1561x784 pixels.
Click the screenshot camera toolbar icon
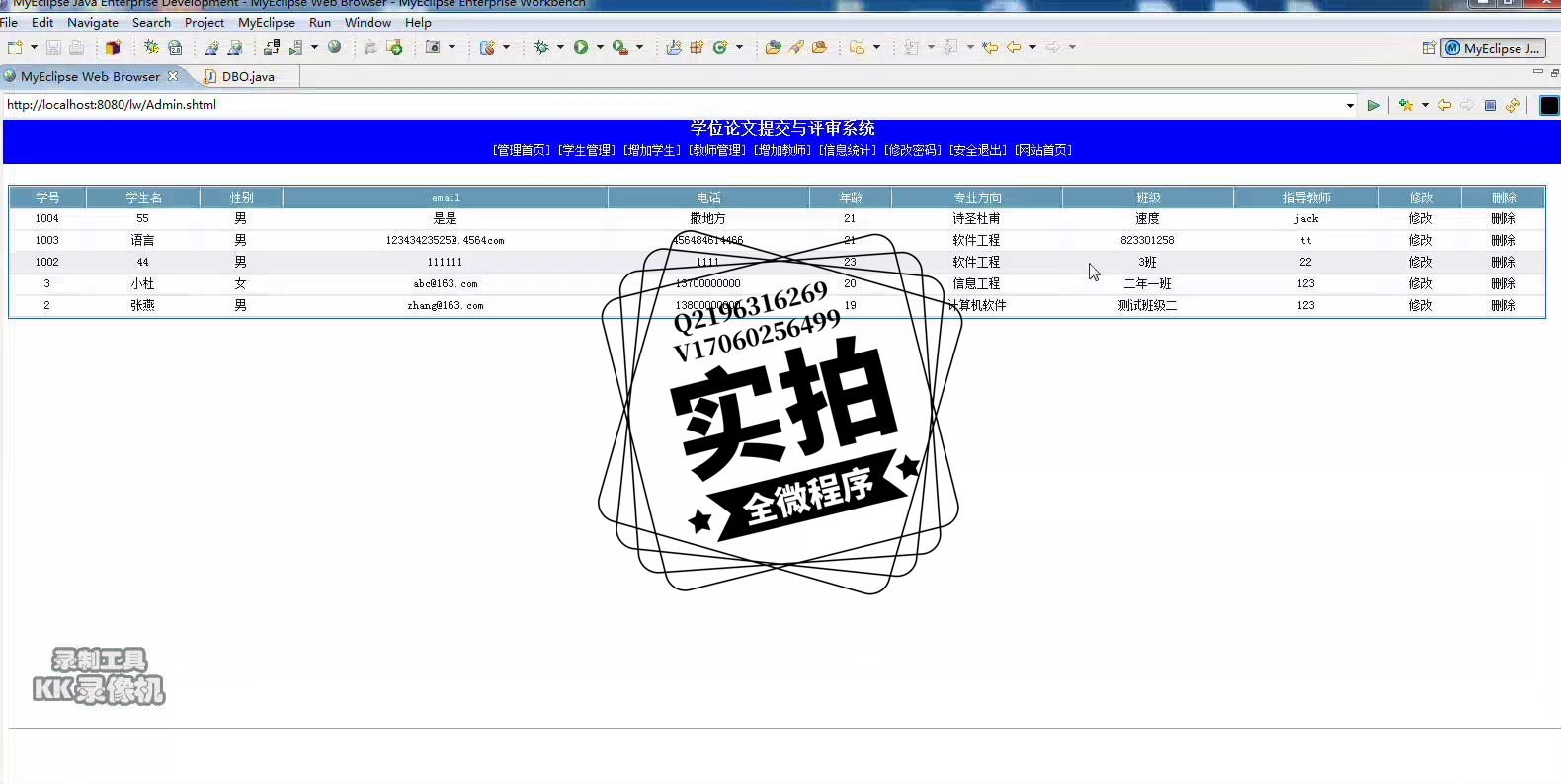tap(433, 47)
